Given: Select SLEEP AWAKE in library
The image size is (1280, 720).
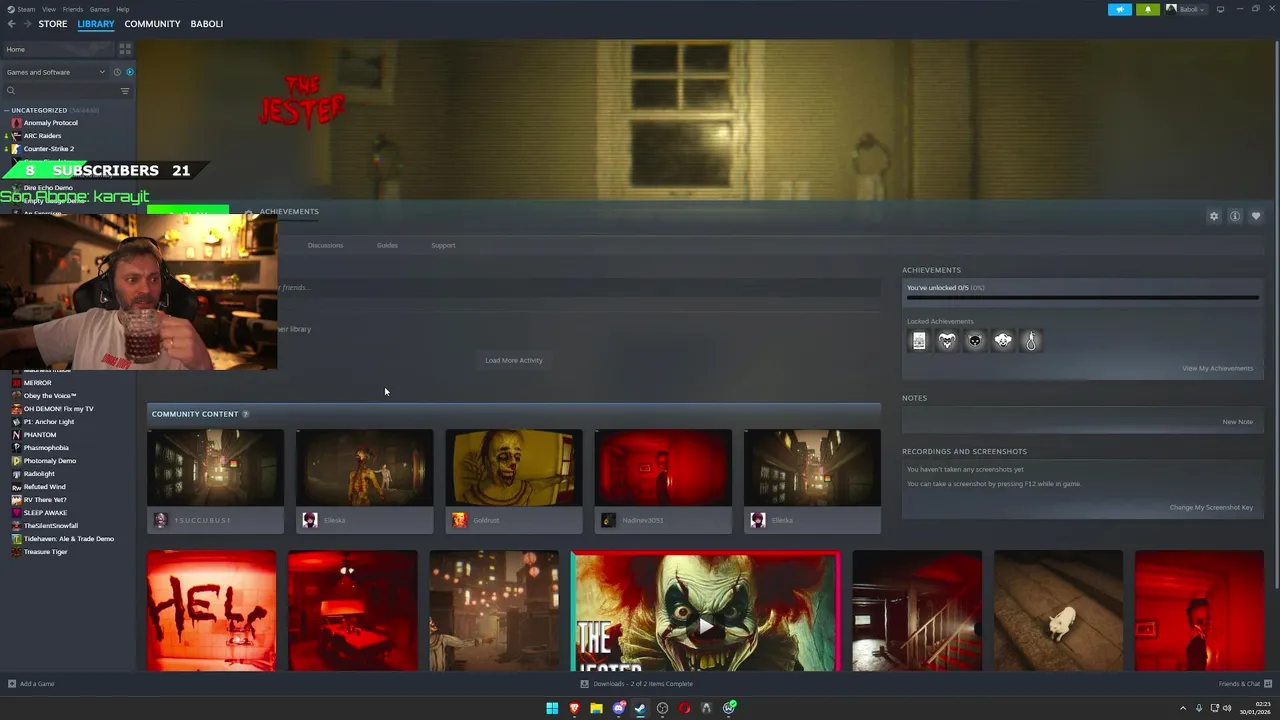Looking at the screenshot, I should pyautogui.click(x=45, y=513).
